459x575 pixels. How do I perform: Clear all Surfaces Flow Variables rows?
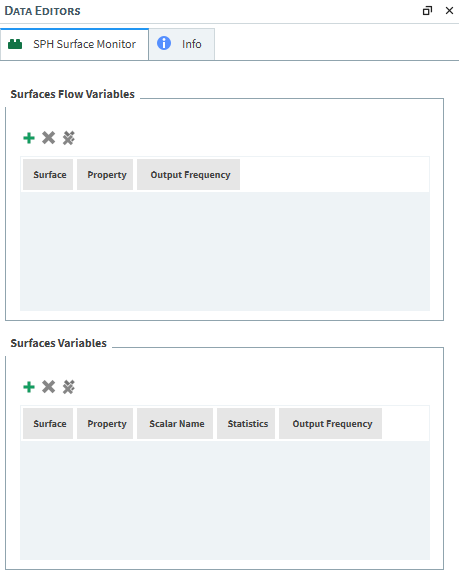tap(69, 138)
